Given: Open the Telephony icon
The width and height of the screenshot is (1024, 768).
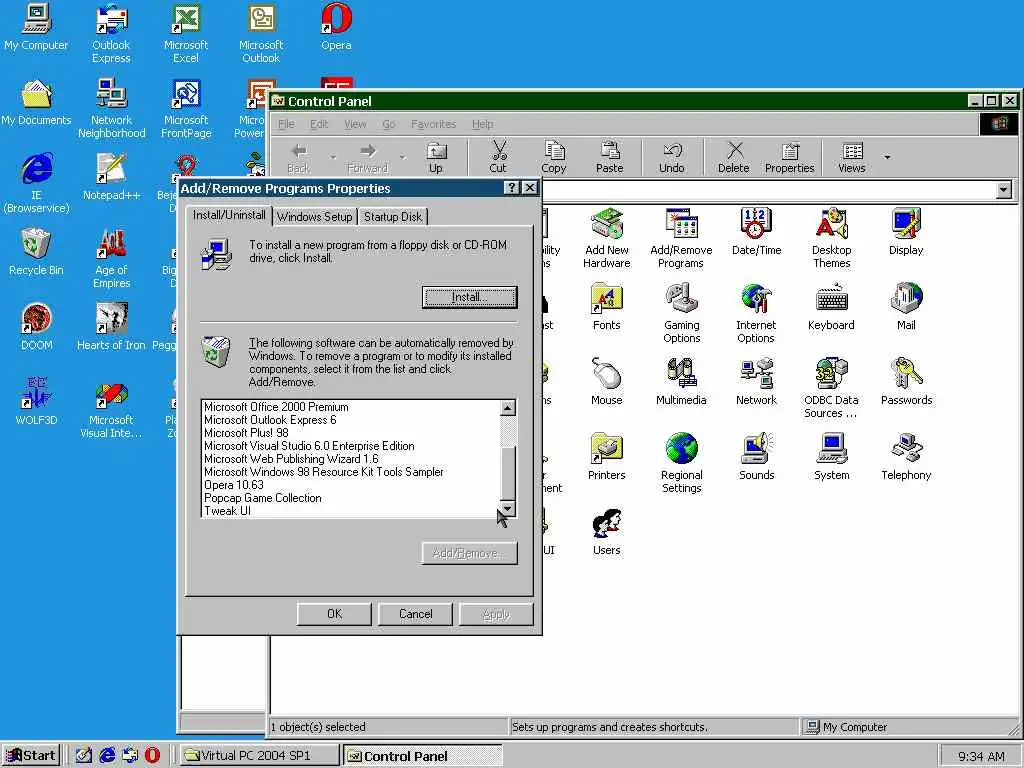Looking at the screenshot, I should tap(906, 456).
